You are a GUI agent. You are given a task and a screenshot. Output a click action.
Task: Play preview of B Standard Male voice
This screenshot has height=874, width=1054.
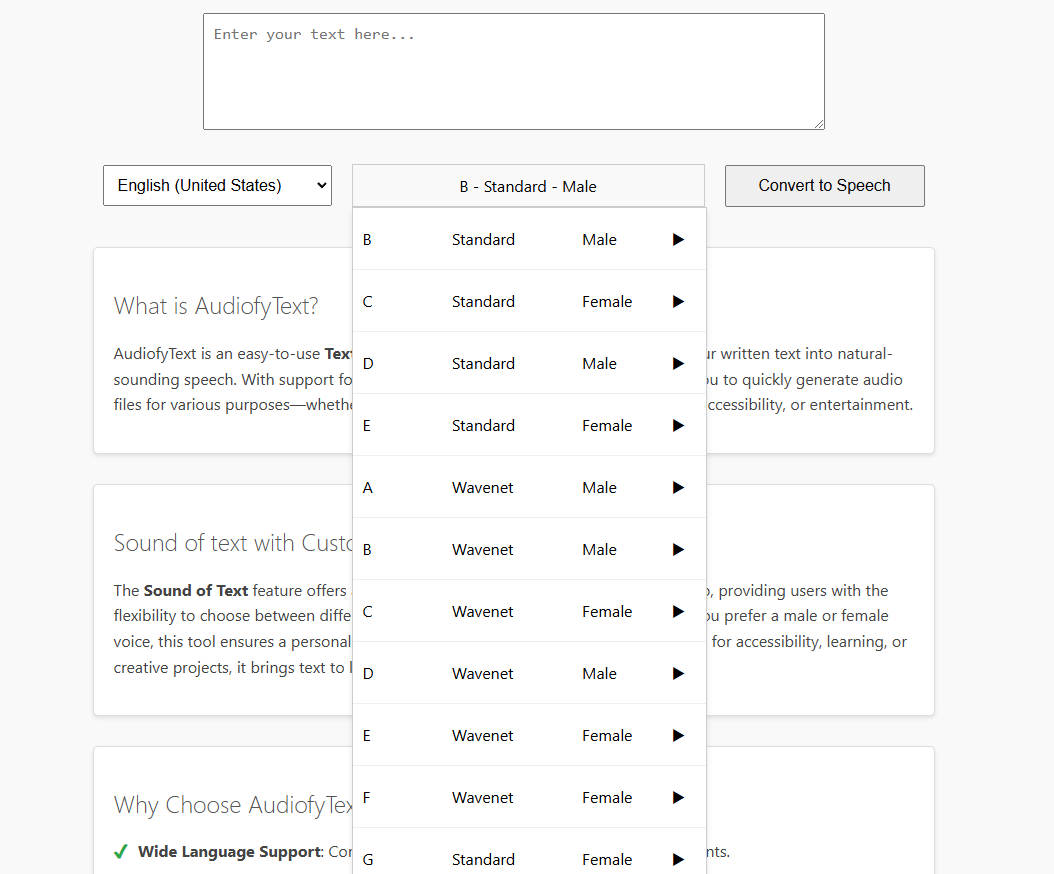point(678,240)
